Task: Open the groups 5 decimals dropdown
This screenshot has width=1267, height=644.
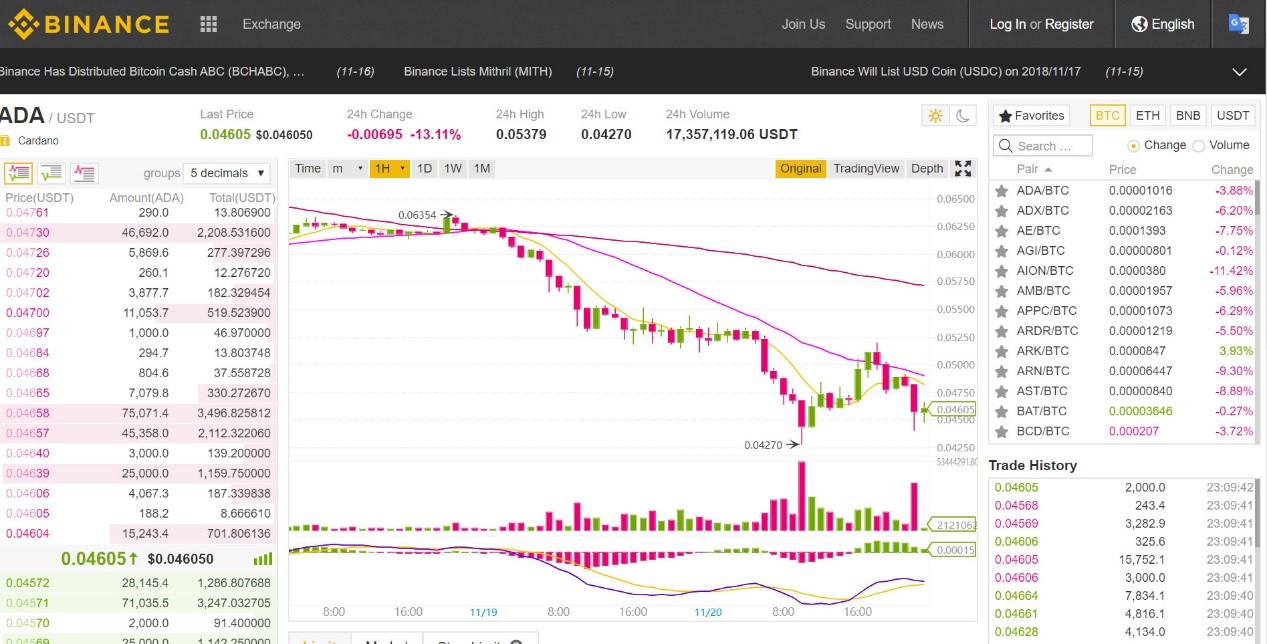Action: (228, 173)
